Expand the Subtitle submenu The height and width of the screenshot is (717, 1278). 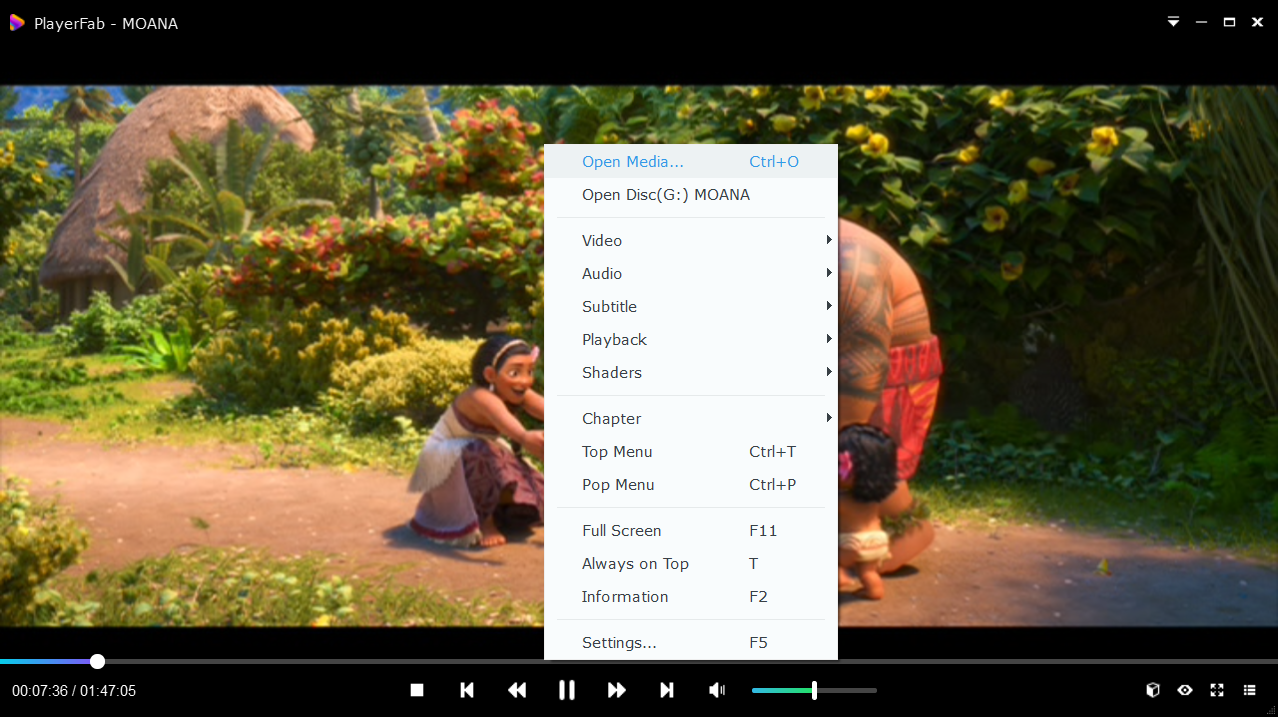691,307
